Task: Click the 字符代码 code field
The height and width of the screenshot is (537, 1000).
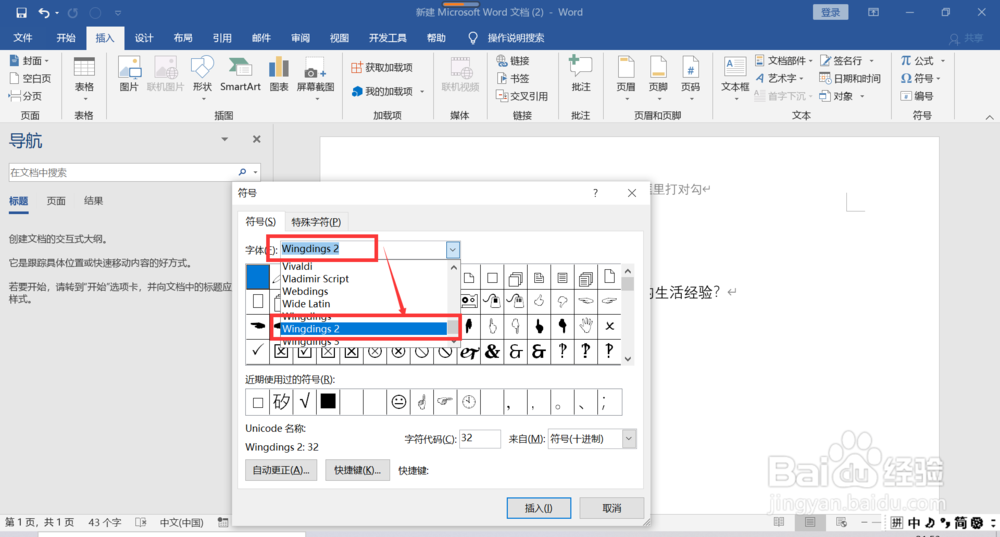Action: (480, 439)
